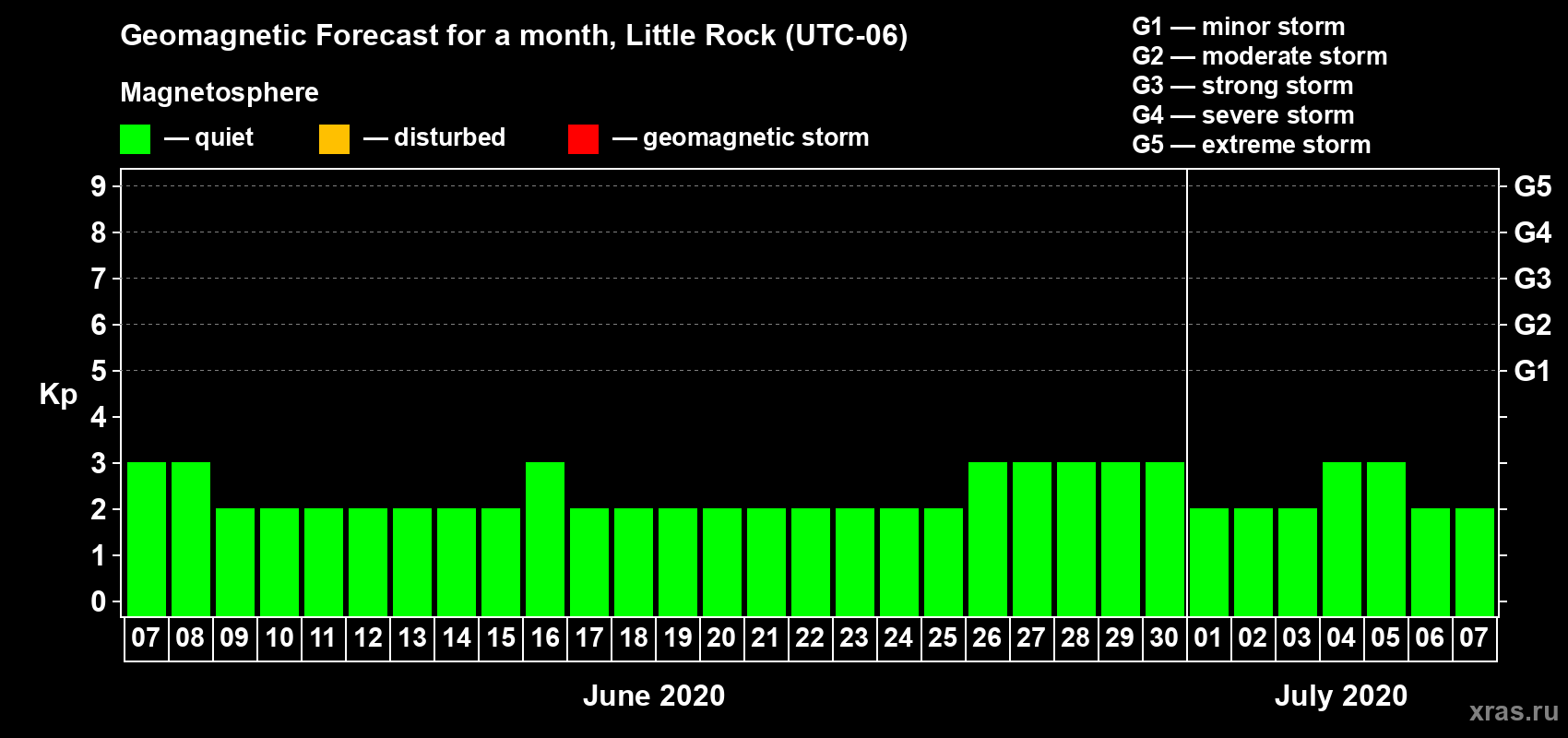The image size is (1568, 738).
Task: Click the G4 label on right axis
Action: click(1533, 232)
